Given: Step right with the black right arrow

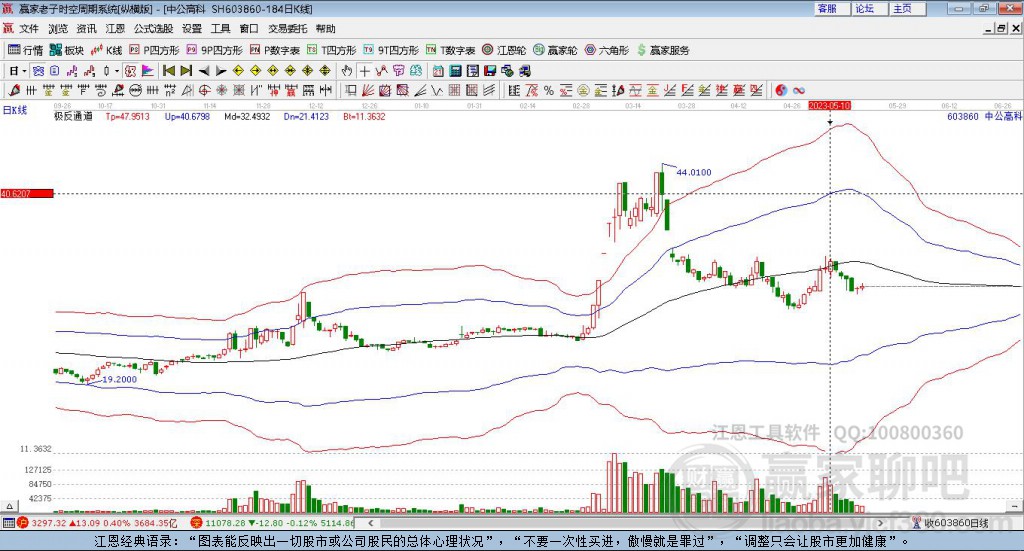Looking at the screenshot, I should coord(221,71).
